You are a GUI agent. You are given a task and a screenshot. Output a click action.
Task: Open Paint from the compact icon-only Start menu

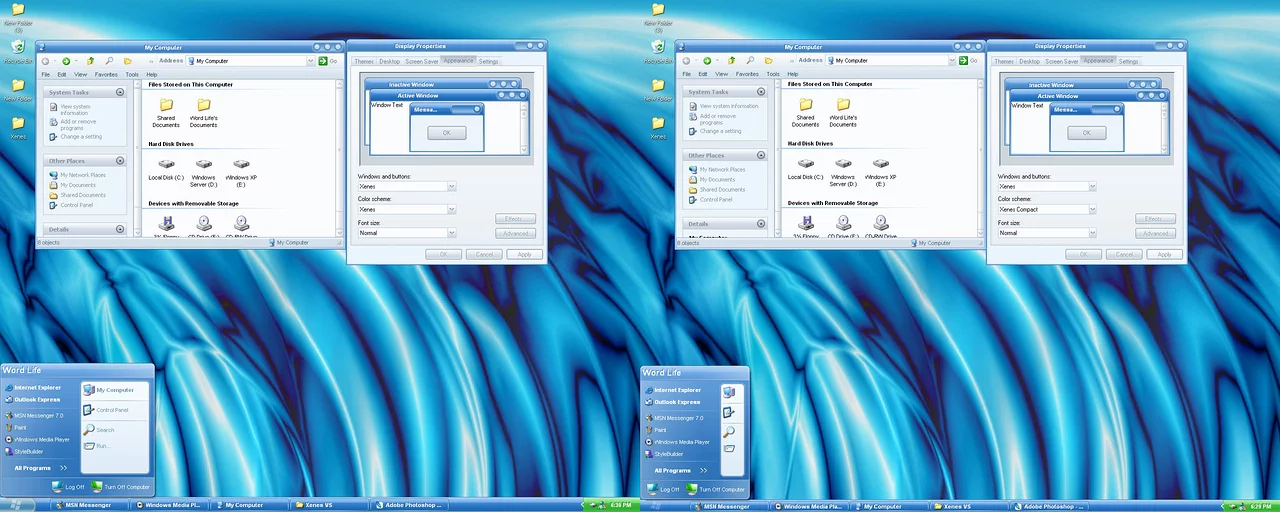click(x=660, y=430)
